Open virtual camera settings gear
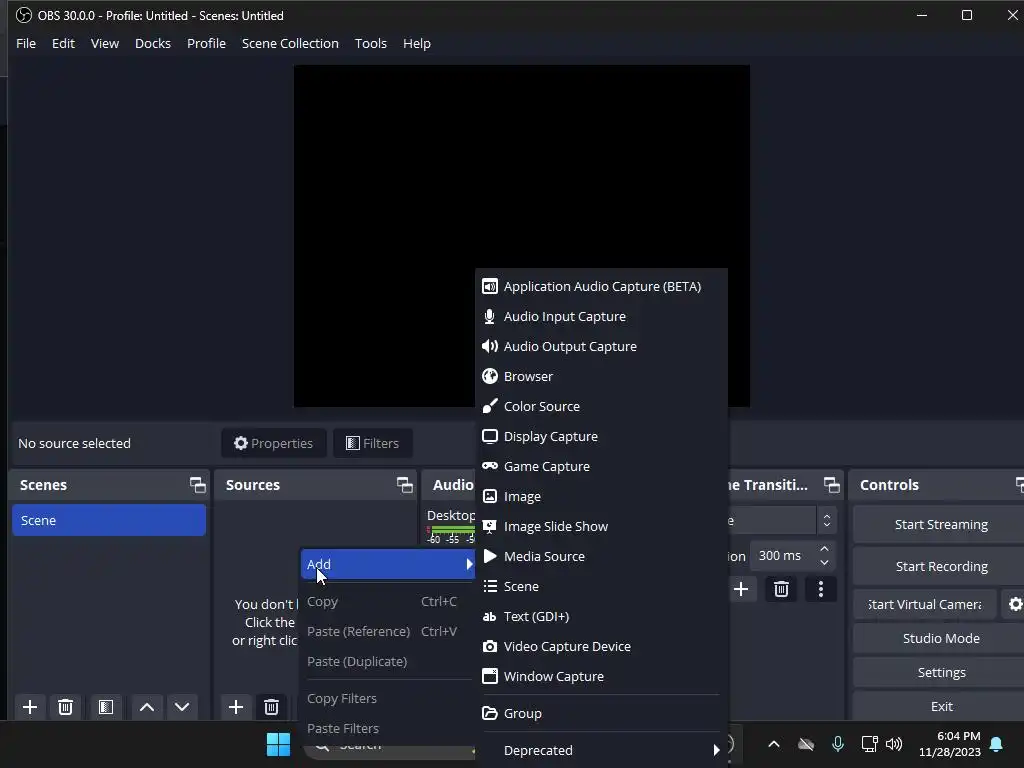This screenshot has height=768, width=1024. coord(1014,605)
